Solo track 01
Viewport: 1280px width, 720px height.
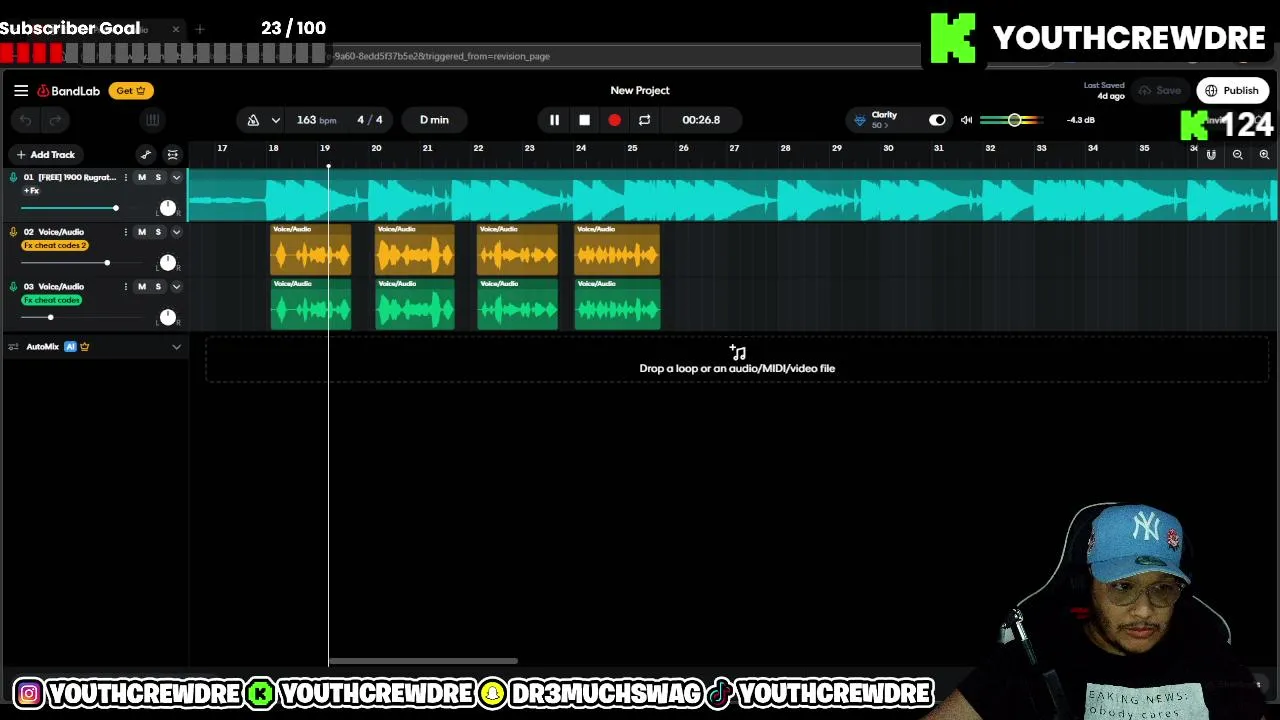click(x=157, y=178)
